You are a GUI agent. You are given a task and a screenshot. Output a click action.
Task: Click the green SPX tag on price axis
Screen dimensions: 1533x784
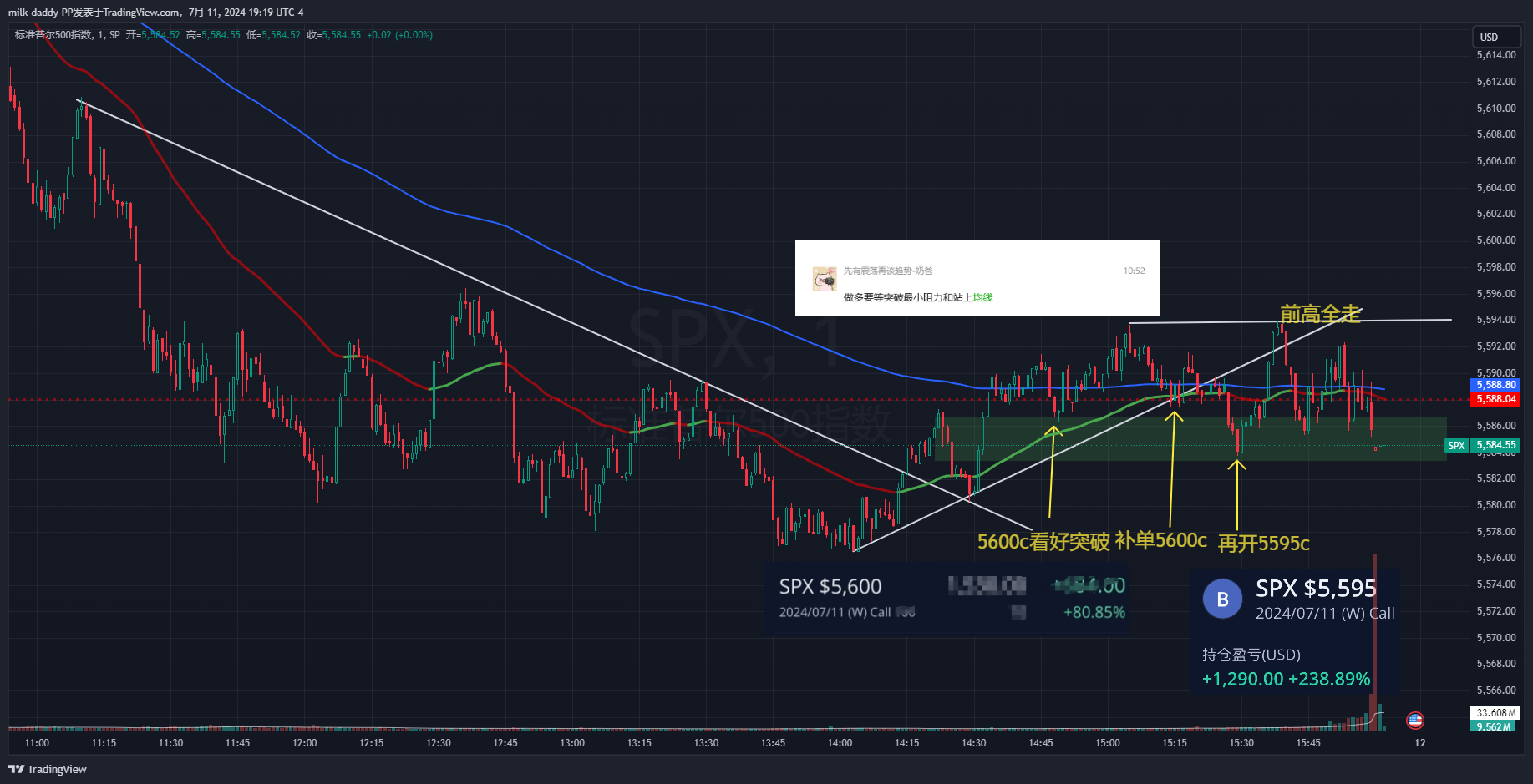(1456, 446)
